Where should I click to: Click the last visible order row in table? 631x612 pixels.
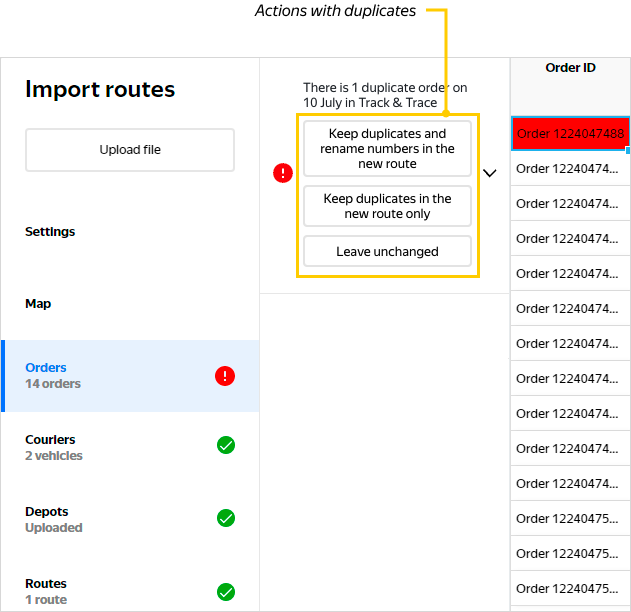[569, 588]
